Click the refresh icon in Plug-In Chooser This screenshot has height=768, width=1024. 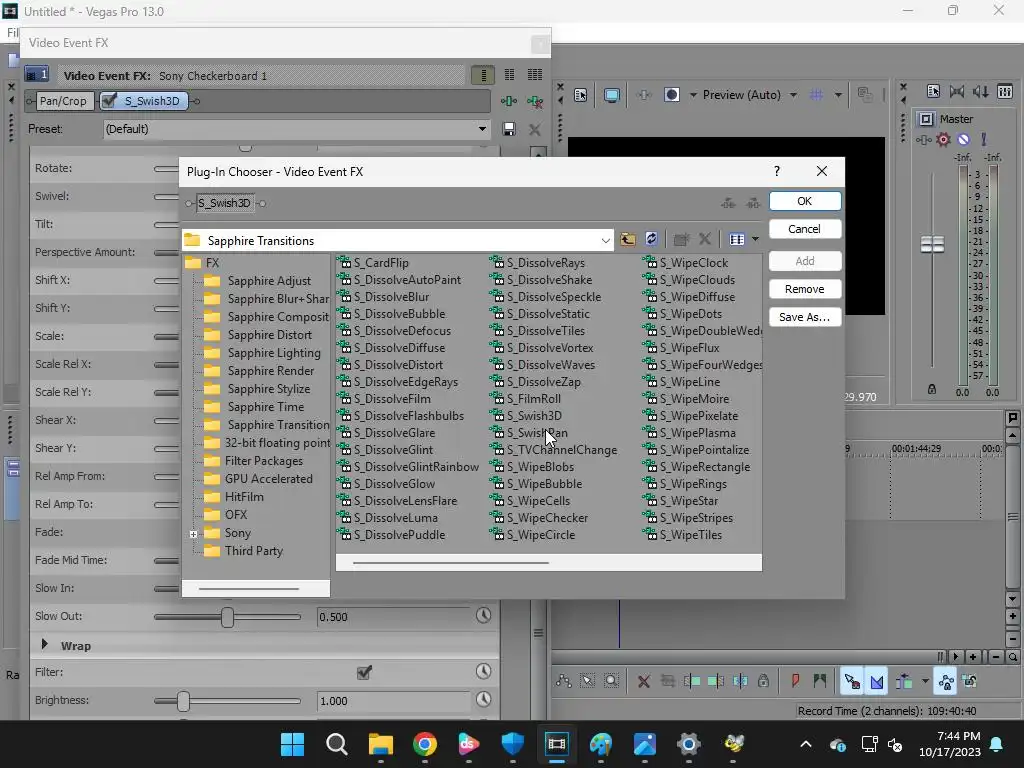pyautogui.click(x=651, y=239)
